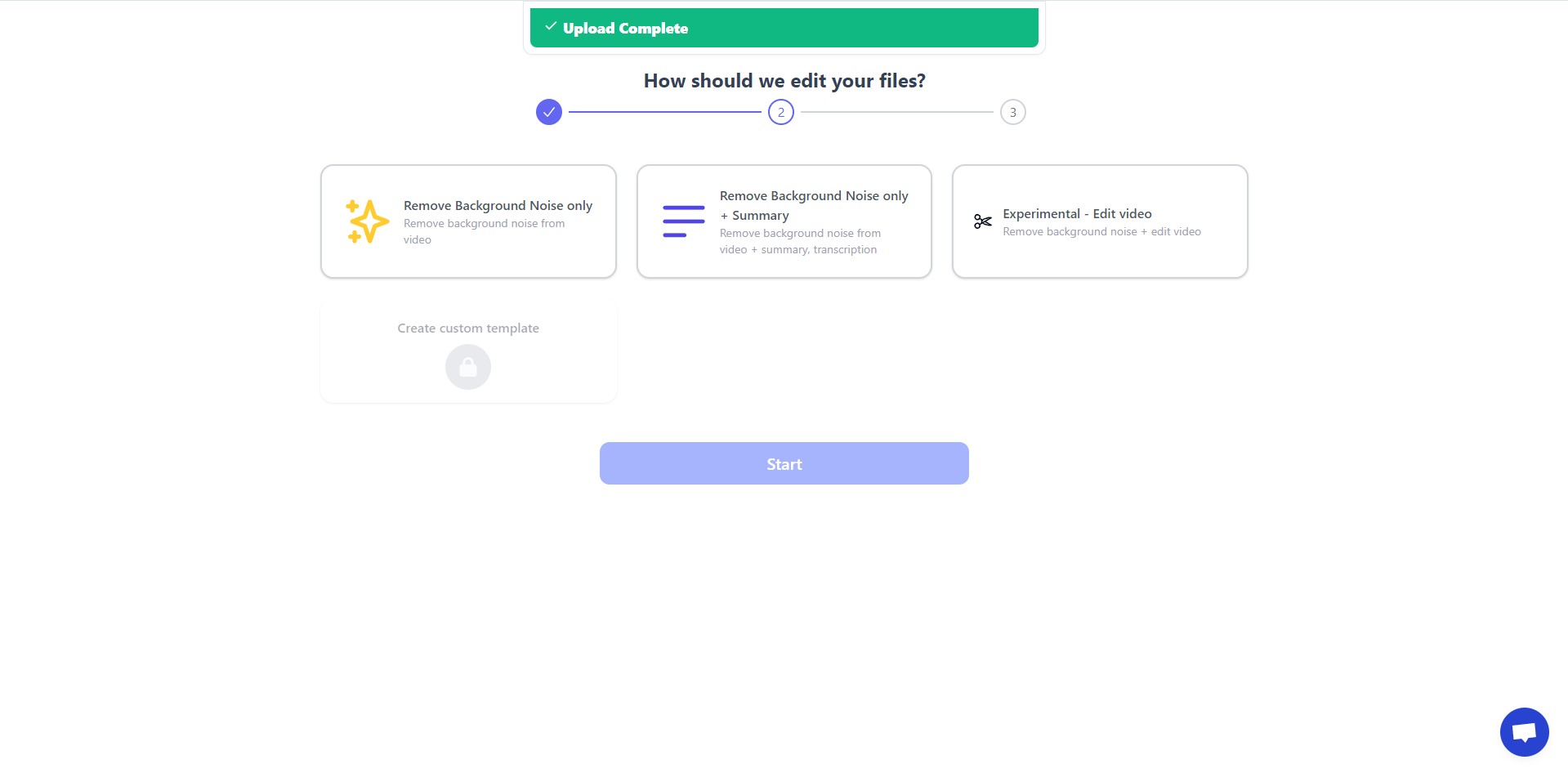
Task: Click the lock icon under custom template
Action: coord(468,367)
